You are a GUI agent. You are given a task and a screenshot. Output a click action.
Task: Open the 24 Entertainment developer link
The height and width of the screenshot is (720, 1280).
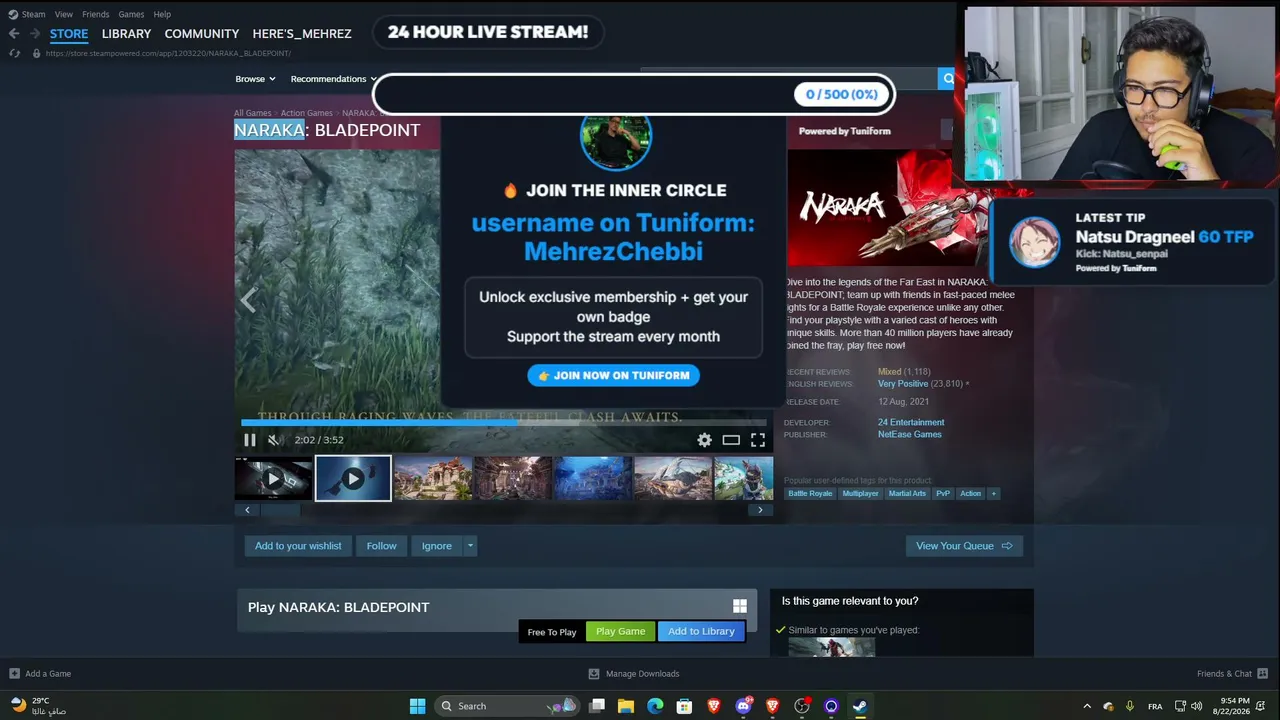(911, 422)
